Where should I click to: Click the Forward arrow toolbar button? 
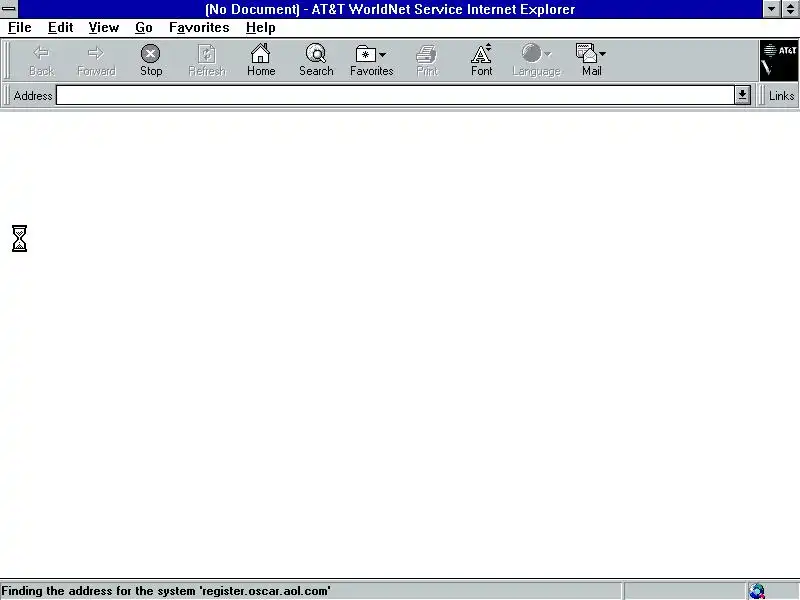[x=96, y=60]
